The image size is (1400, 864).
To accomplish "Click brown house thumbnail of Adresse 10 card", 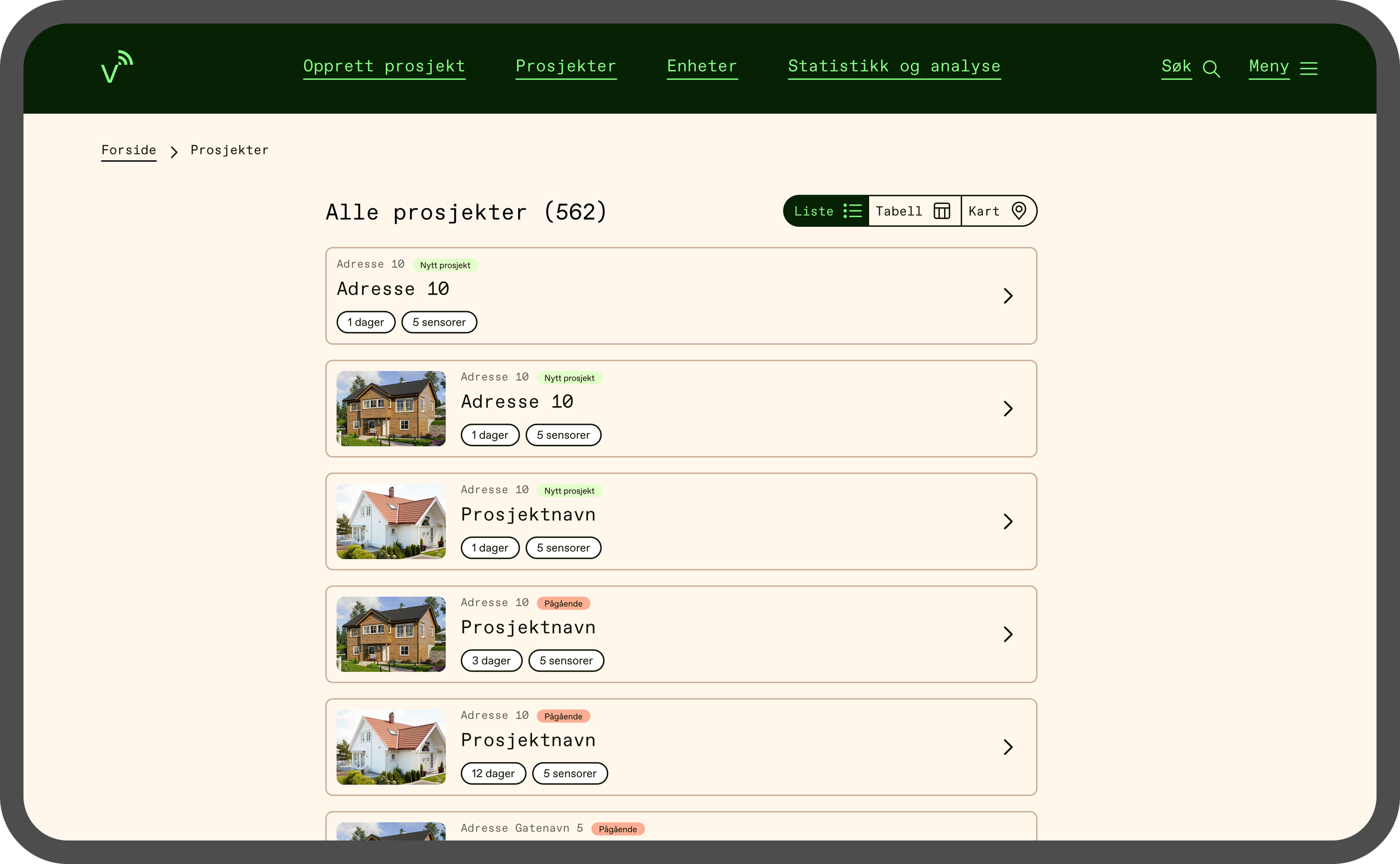I will (x=391, y=408).
